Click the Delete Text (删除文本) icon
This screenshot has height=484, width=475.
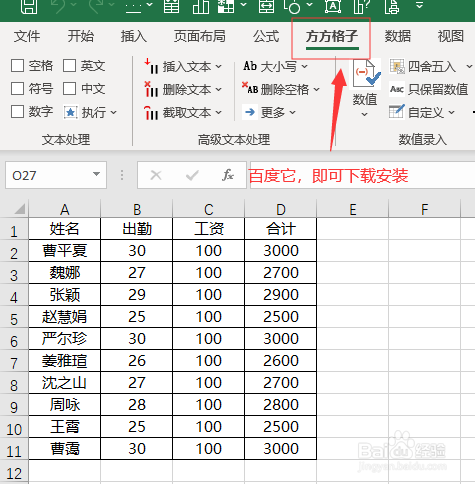[151, 89]
